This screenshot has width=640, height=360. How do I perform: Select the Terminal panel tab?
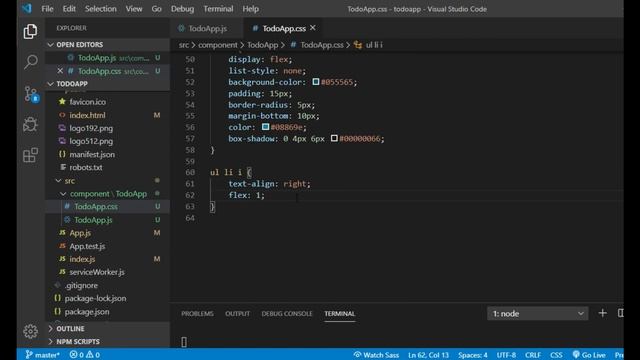click(340, 313)
